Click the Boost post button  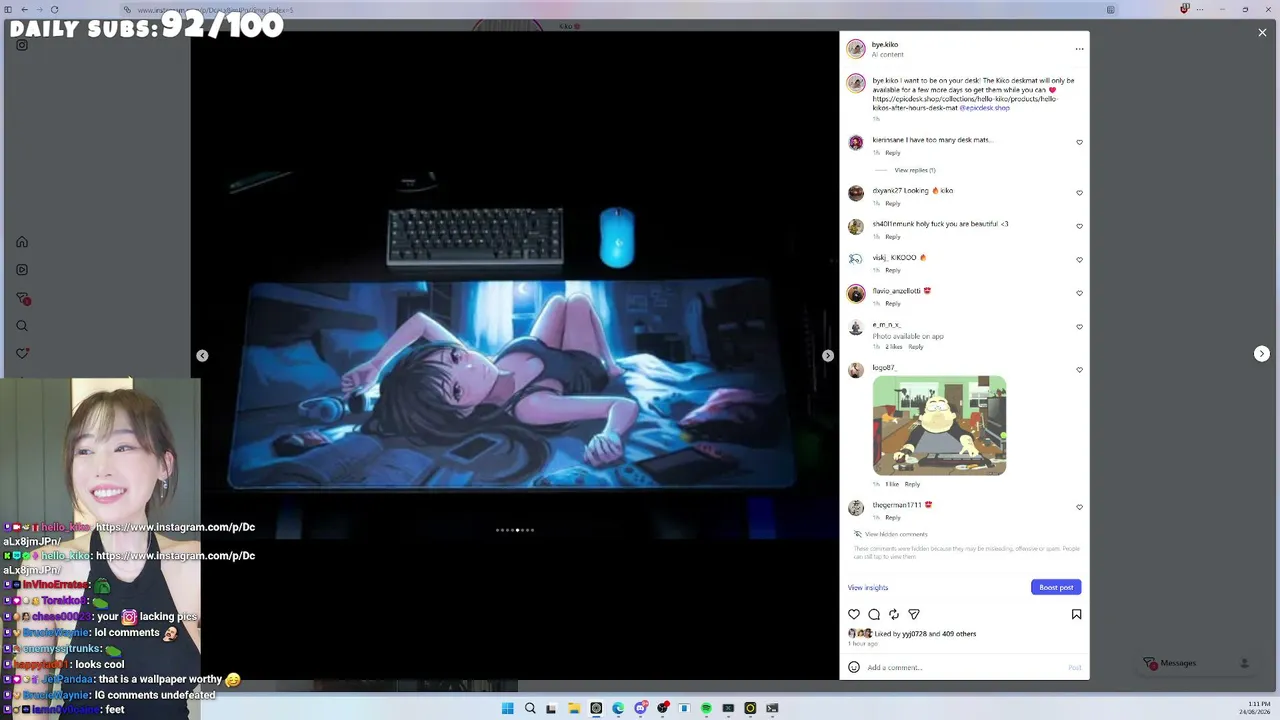point(1056,587)
